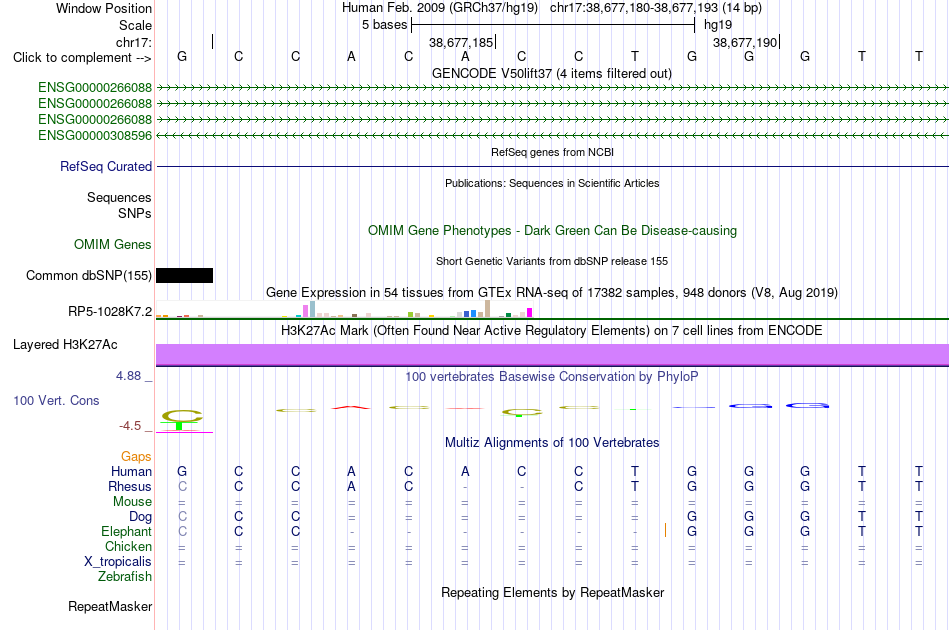Screen dimensions: 950x630
Task: Click the OMIM Gene Phenotypes track title
Action: tap(552, 231)
